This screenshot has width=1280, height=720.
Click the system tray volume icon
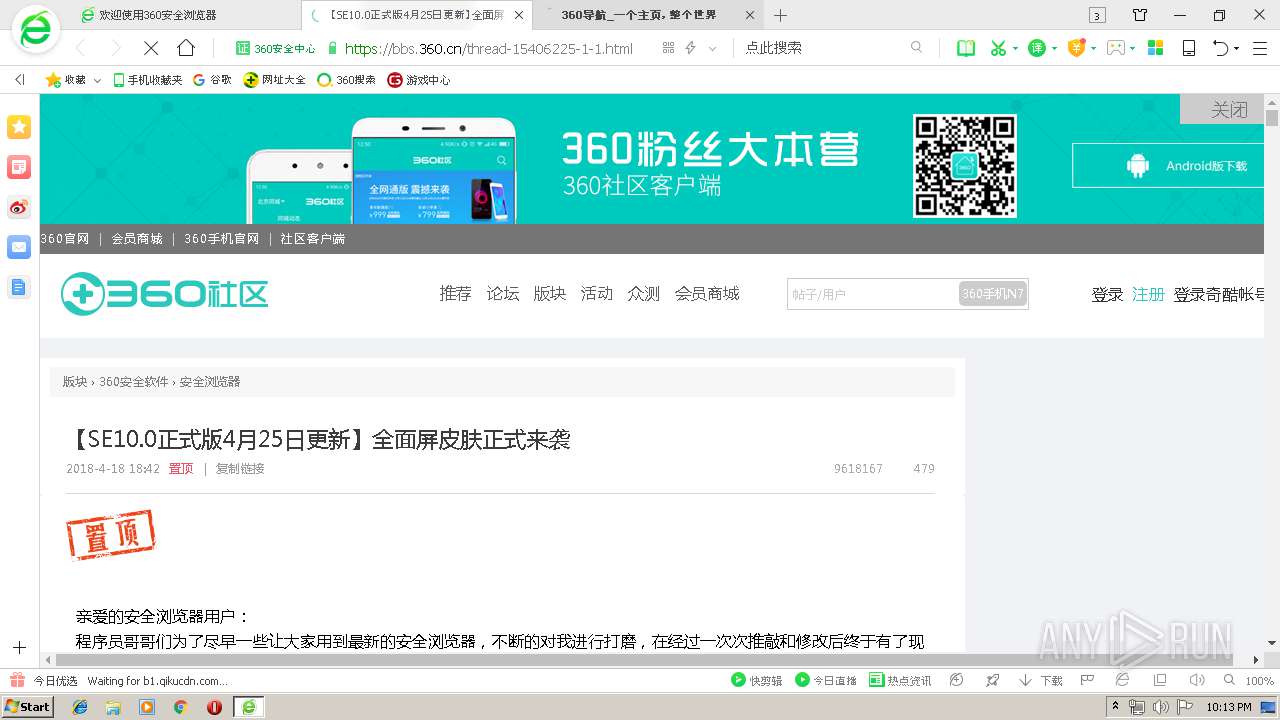(1160, 707)
